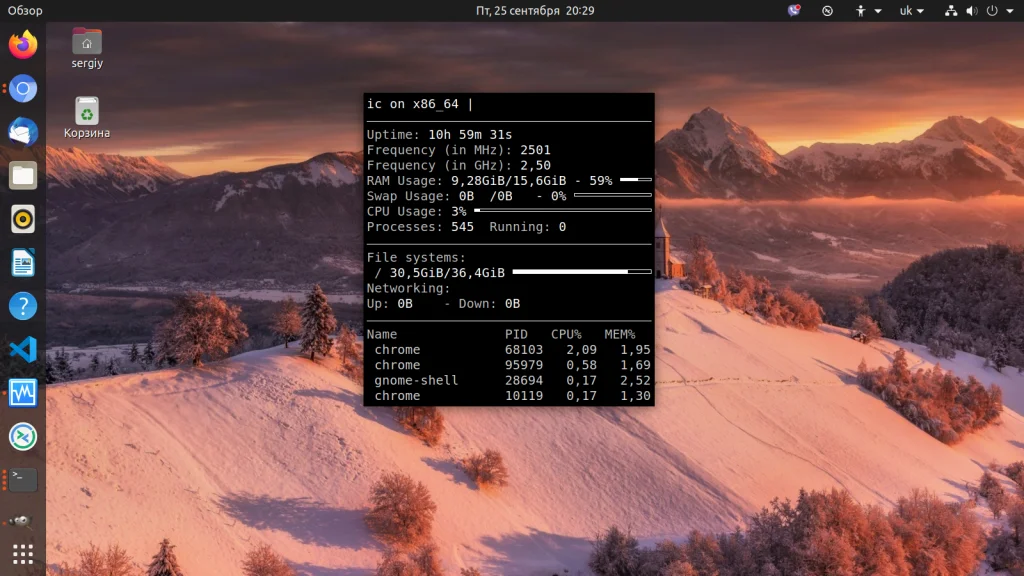
Task: Launch Rhythmbox music player
Action: (x=23, y=219)
